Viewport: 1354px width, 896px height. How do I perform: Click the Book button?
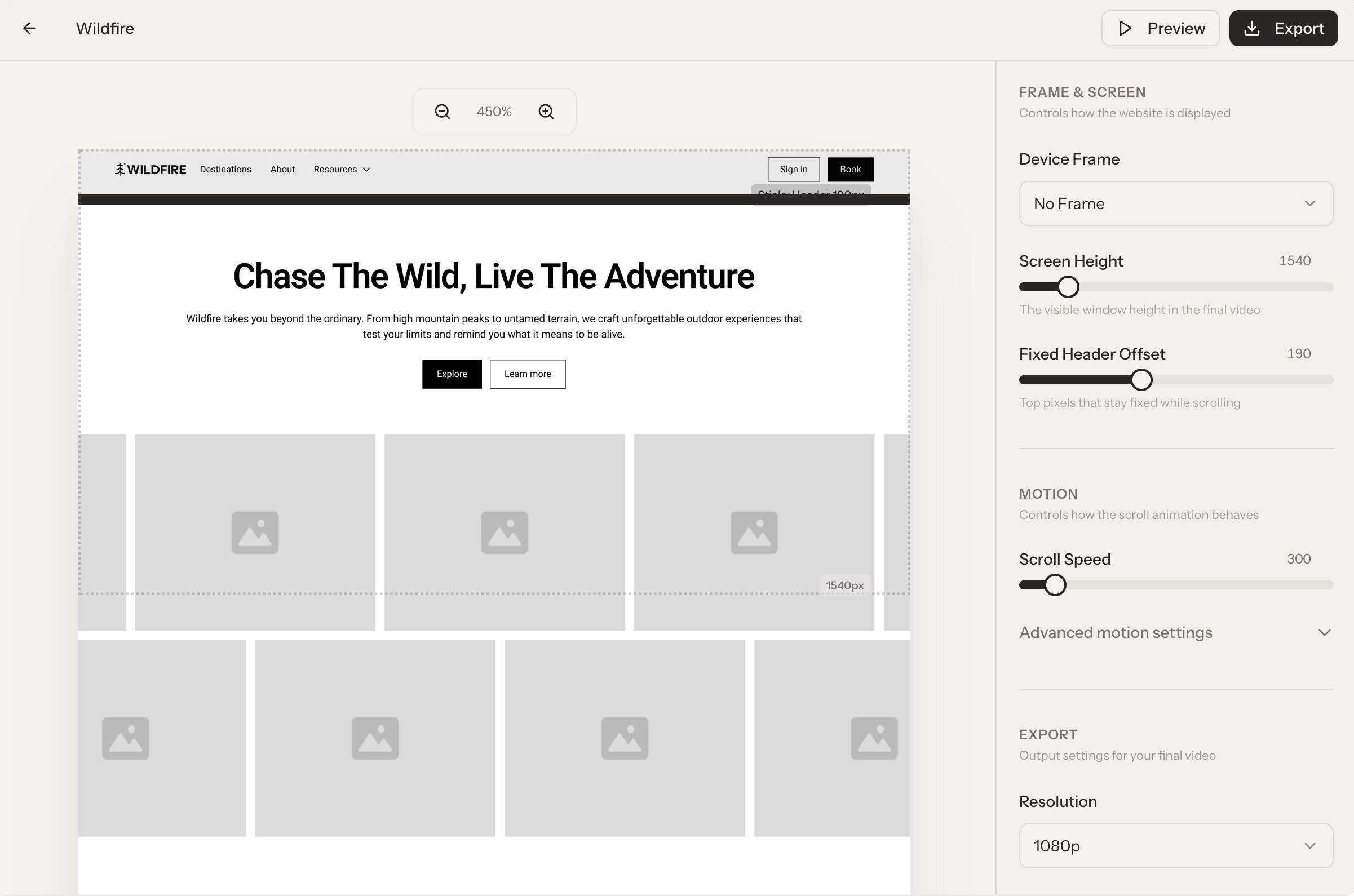click(x=850, y=169)
